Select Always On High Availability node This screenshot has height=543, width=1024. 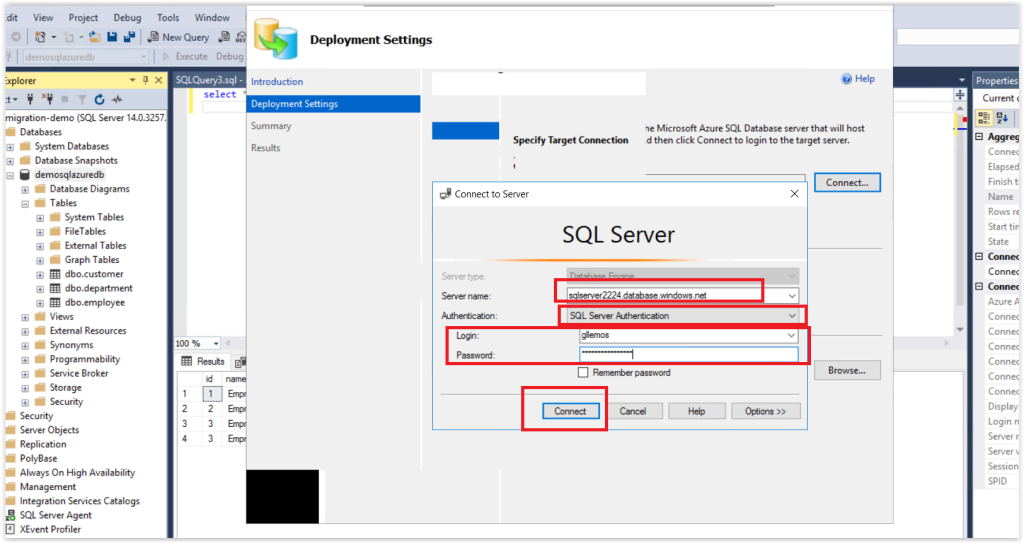[x=77, y=472]
